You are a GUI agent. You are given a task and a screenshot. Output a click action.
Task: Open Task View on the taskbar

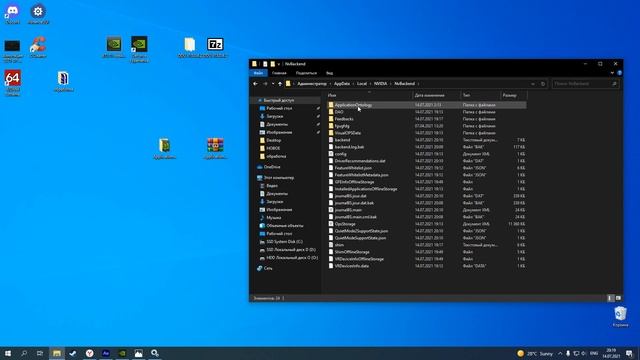[40, 353]
